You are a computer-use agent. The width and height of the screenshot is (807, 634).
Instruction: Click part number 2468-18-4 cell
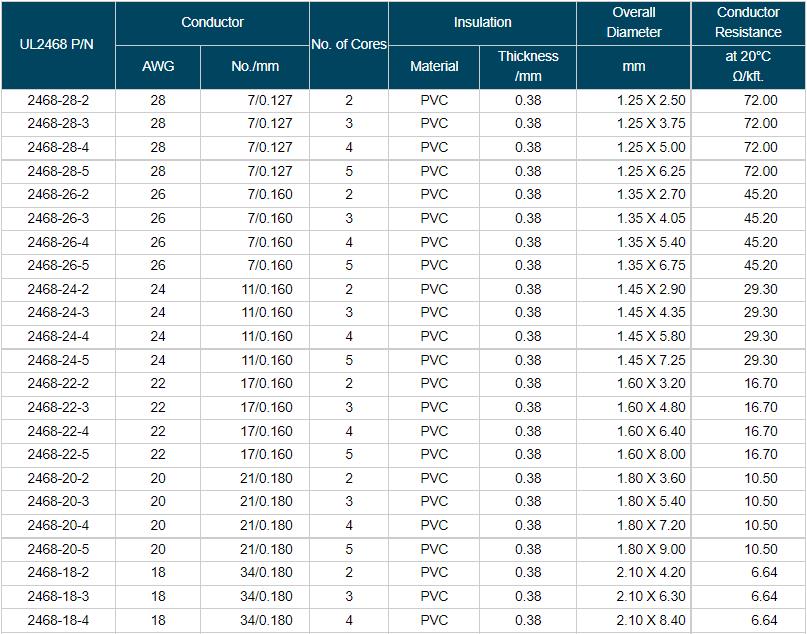click(58, 620)
